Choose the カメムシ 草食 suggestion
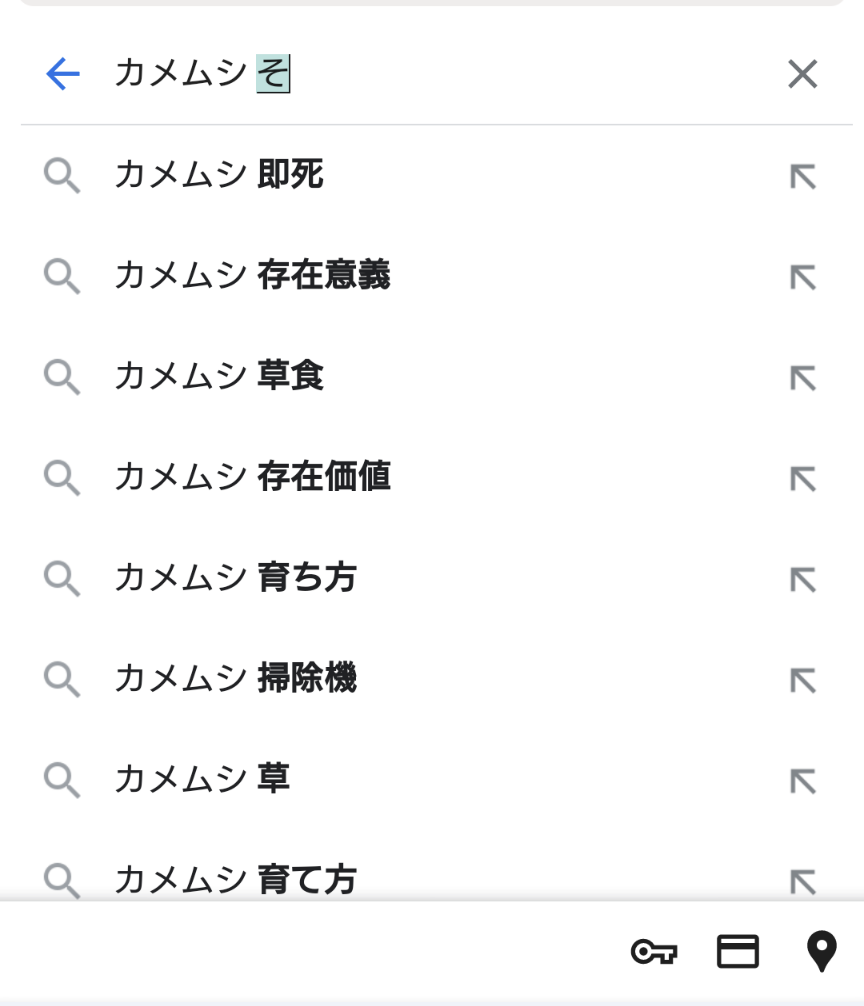 [219, 377]
